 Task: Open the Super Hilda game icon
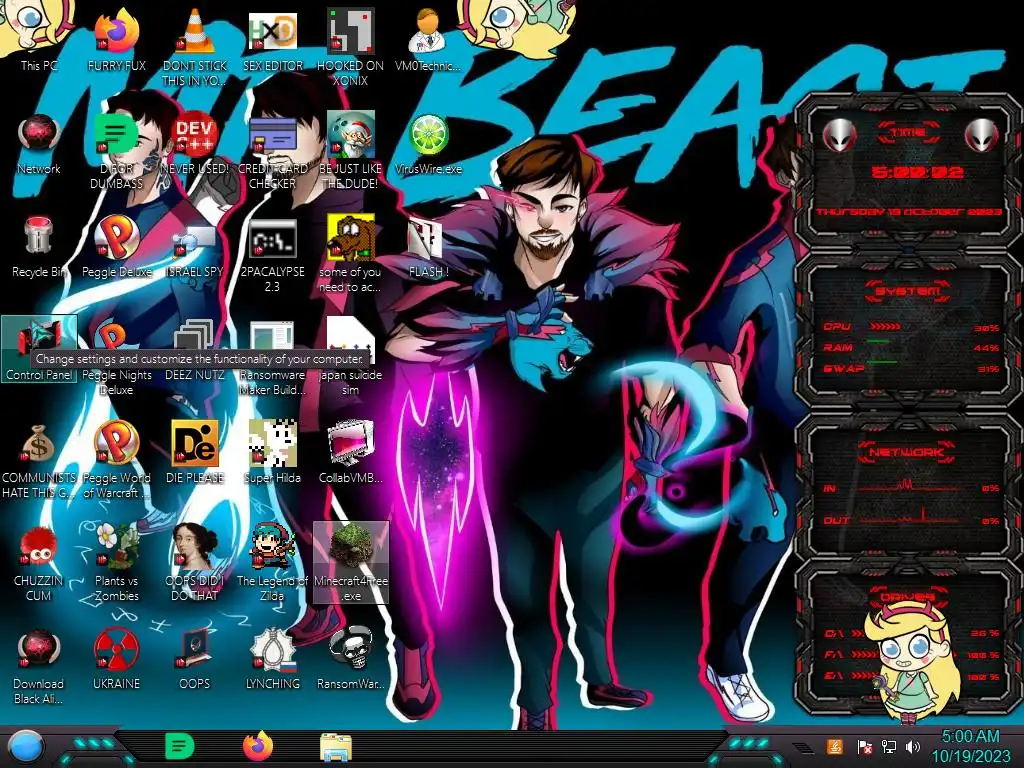tap(272, 451)
